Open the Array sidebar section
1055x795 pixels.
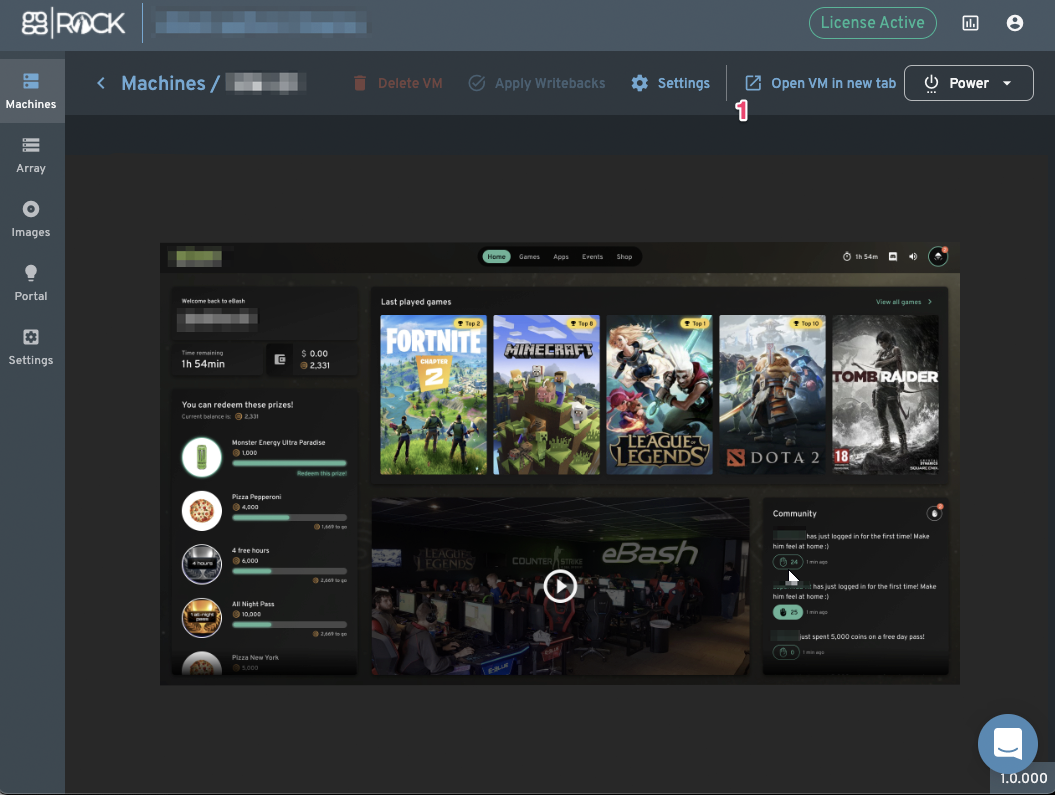click(31, 155)
